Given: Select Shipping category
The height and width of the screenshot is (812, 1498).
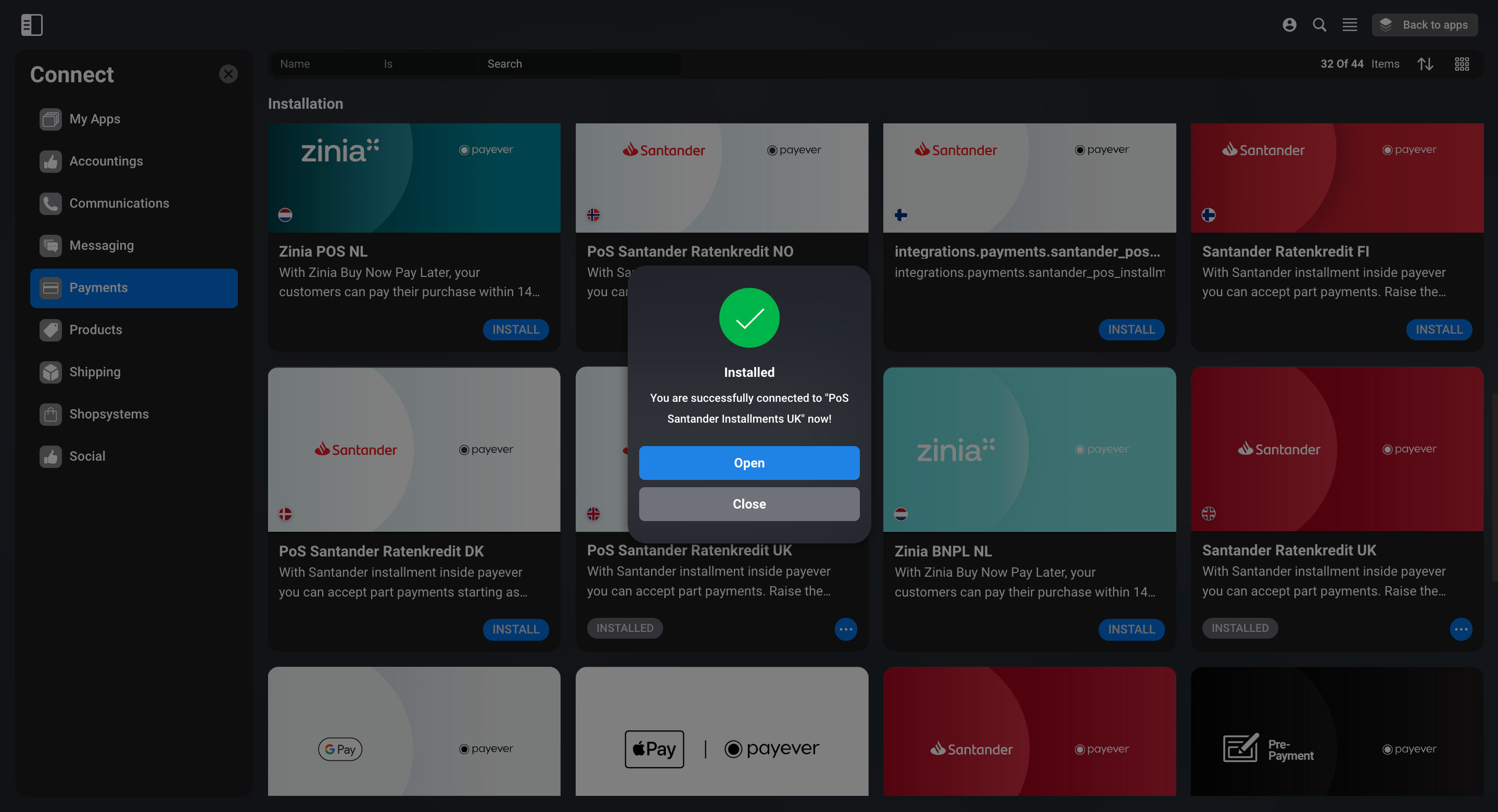Looking at the screenshot, I should click(x=134, y=372).
